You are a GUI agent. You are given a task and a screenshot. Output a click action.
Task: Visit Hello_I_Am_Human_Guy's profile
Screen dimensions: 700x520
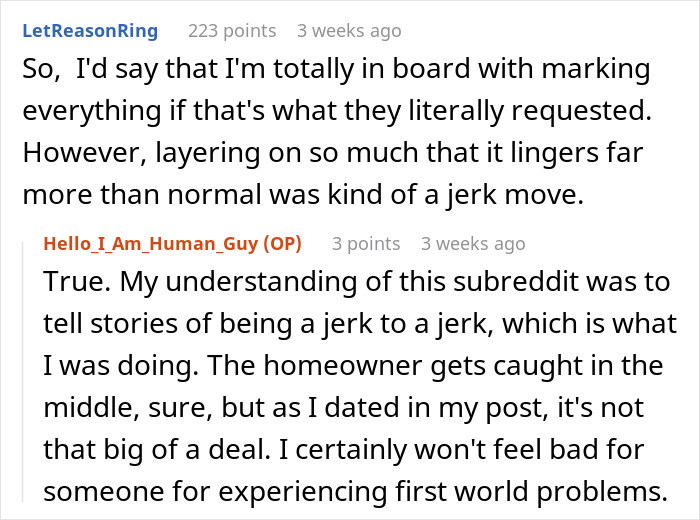click(x=150, y=244)
